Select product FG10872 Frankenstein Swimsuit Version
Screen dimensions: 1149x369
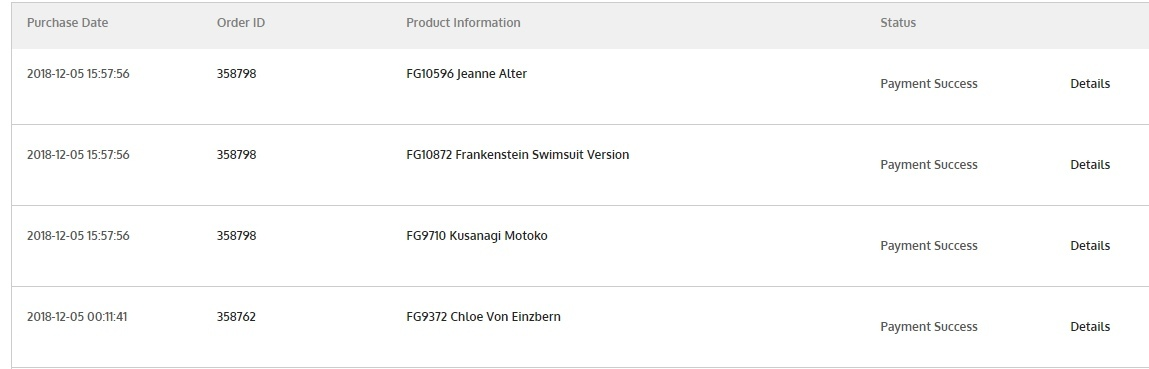517,154
